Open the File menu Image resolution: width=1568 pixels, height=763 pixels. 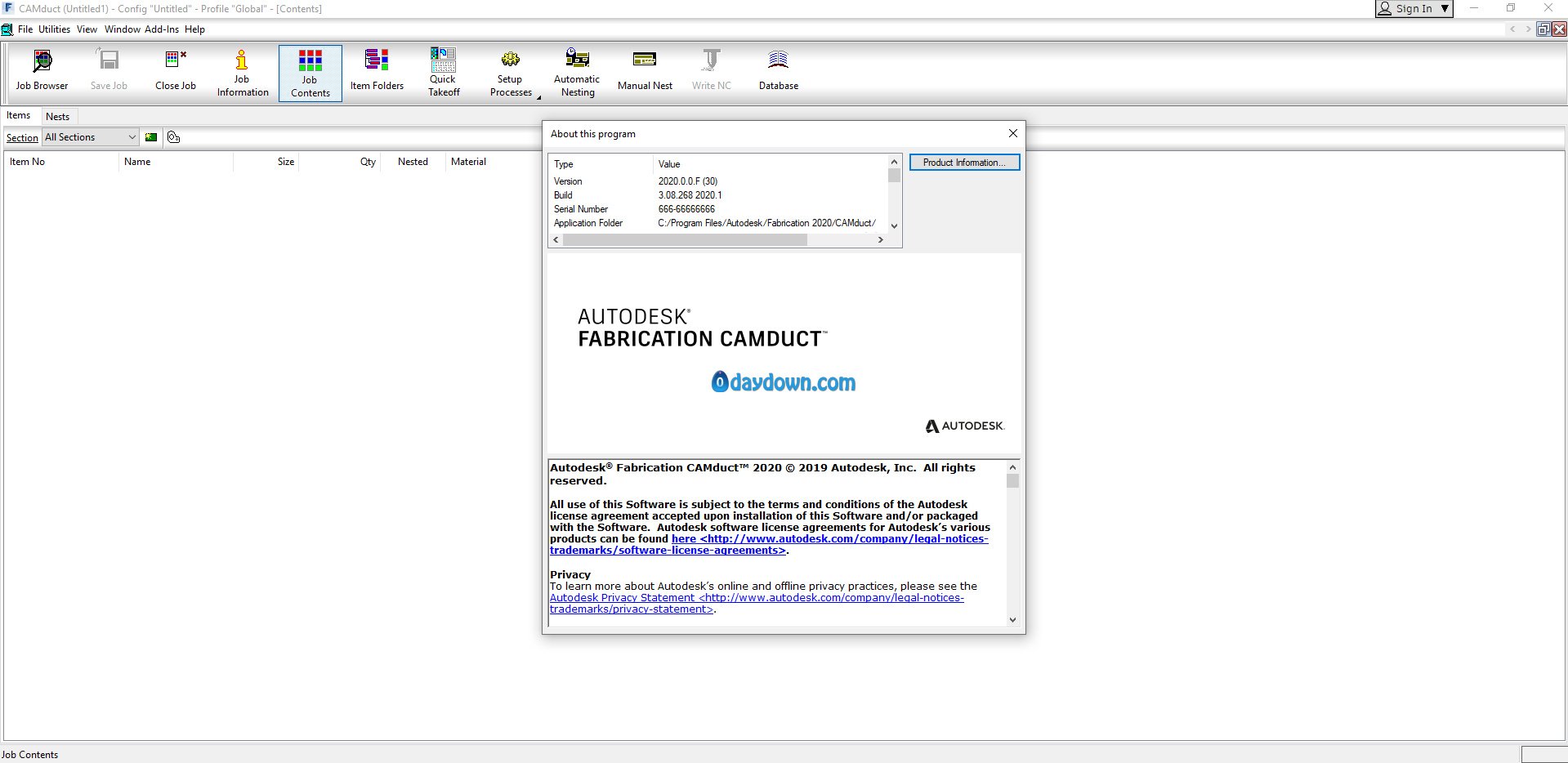coord(25,29)
